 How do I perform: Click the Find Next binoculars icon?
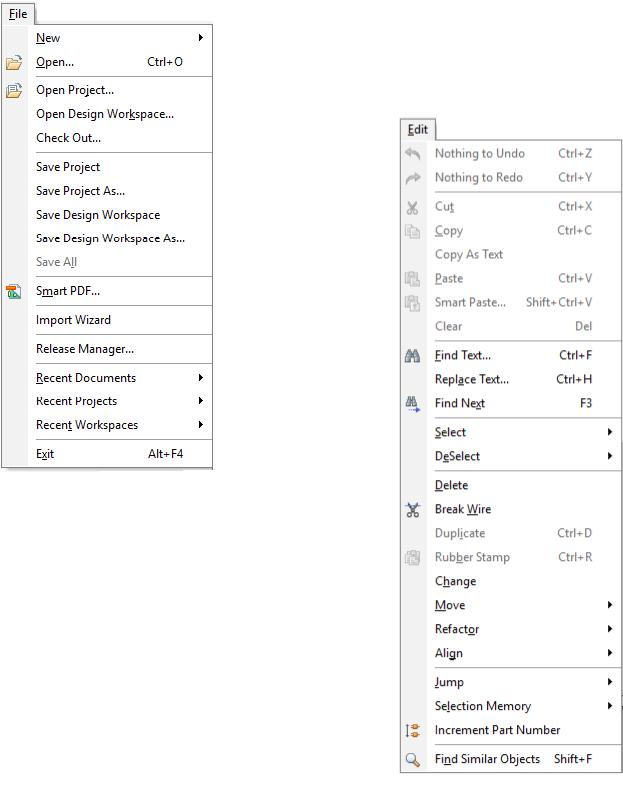click(x=413, y=404)
